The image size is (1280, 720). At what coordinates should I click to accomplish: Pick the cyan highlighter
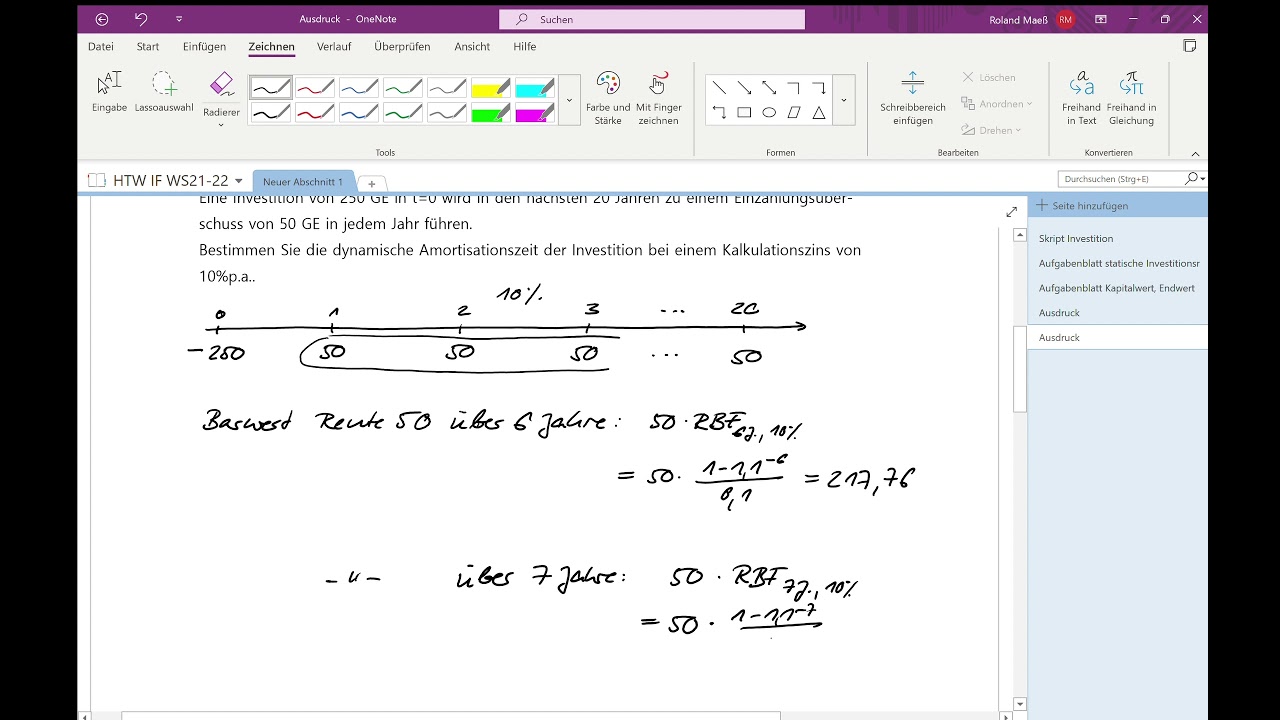[x=534, y=87]
